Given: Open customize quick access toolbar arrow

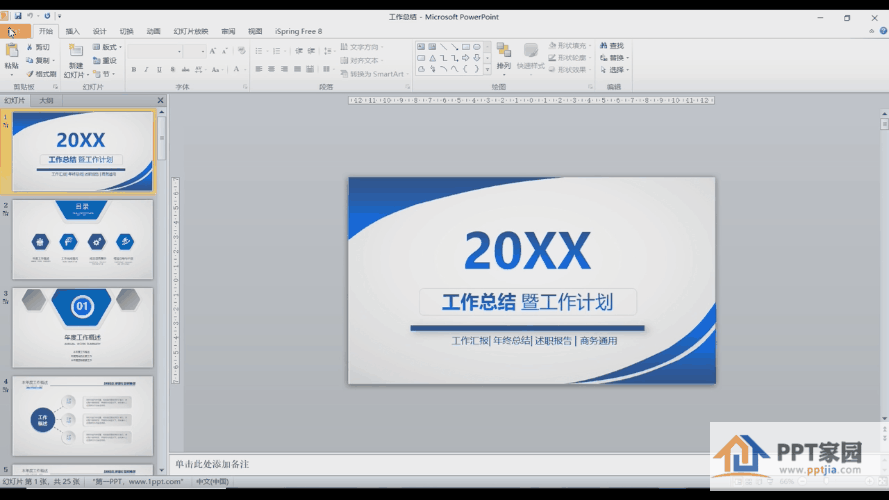Looking at the screenshot, I should 60,16.
